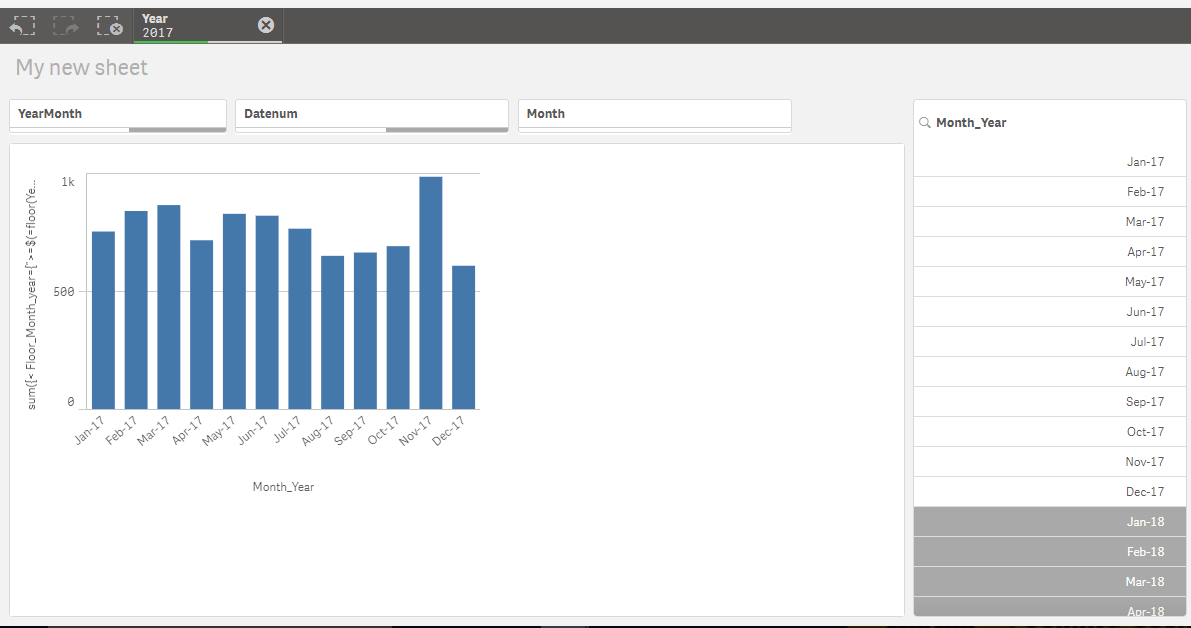Select Oct-17 in the listbox

[1049, 432]
